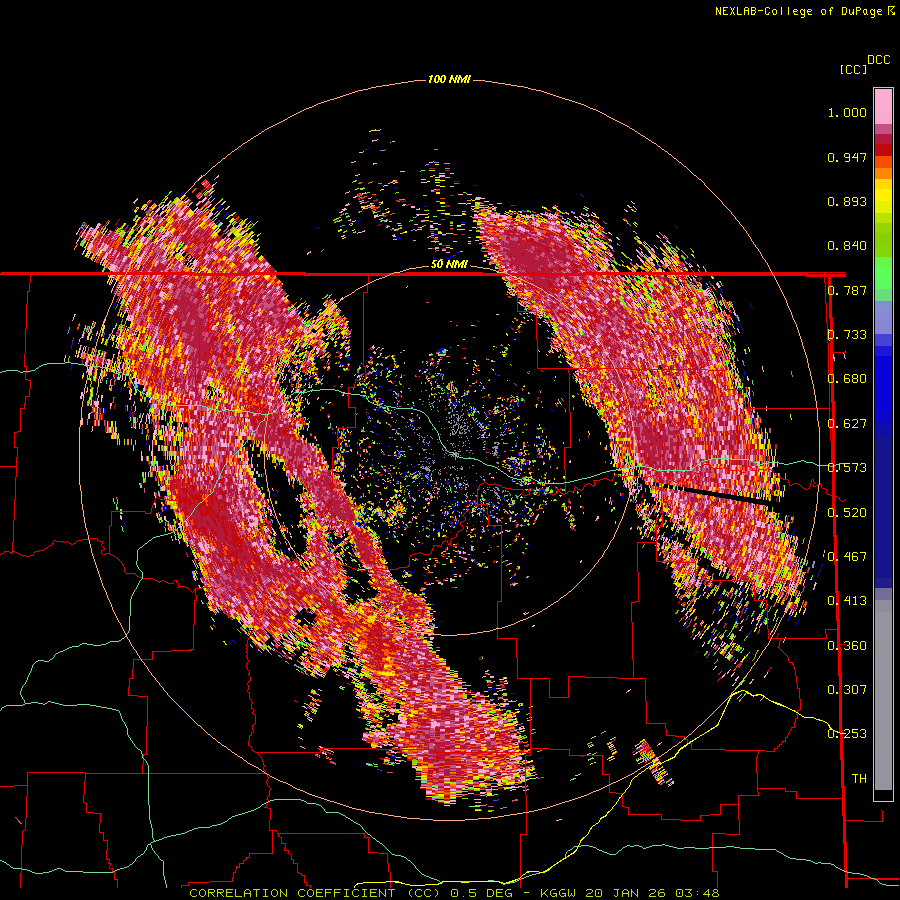This screenshot has width=900, height=900.
Task: Click the 0.733 value on the color scale
Action: point(847,335)
